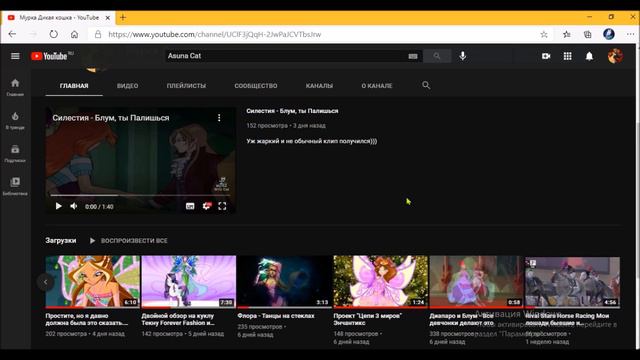Image resolution: width=640 pixels, height=360 pixels.
Task: Click the YouTube logo
Action: pos(49,56)
